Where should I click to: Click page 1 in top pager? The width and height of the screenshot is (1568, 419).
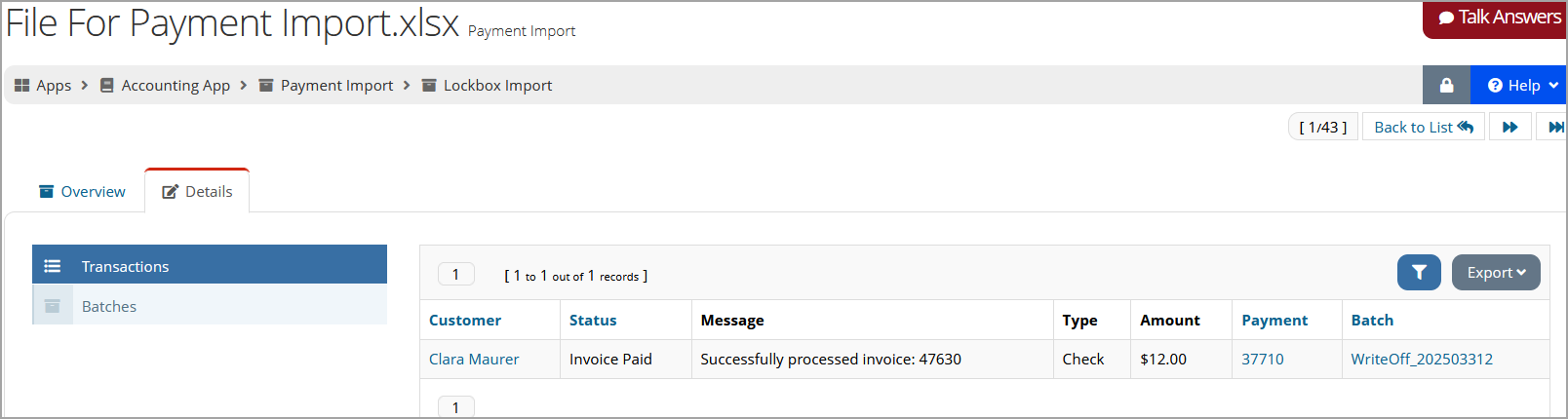click(x=455, y=275)
